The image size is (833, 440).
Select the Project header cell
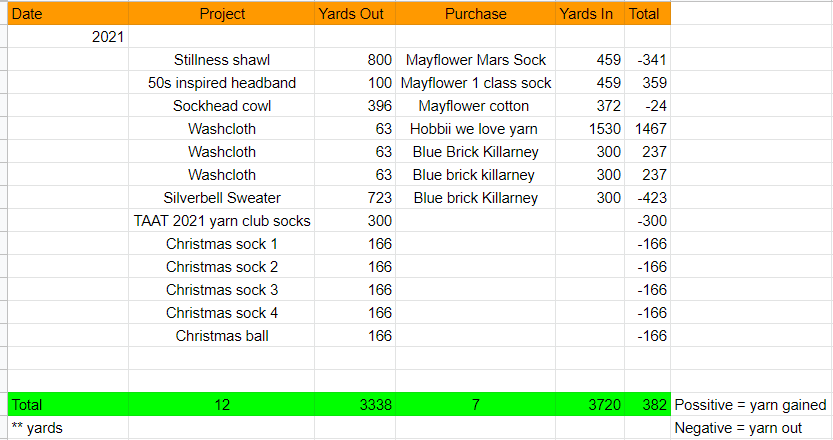(221, 14)
